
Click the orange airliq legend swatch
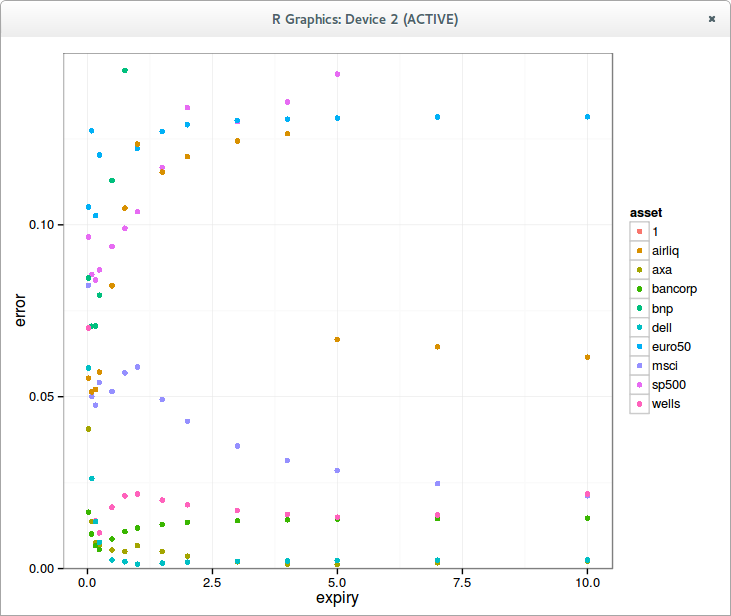[639, 251]
